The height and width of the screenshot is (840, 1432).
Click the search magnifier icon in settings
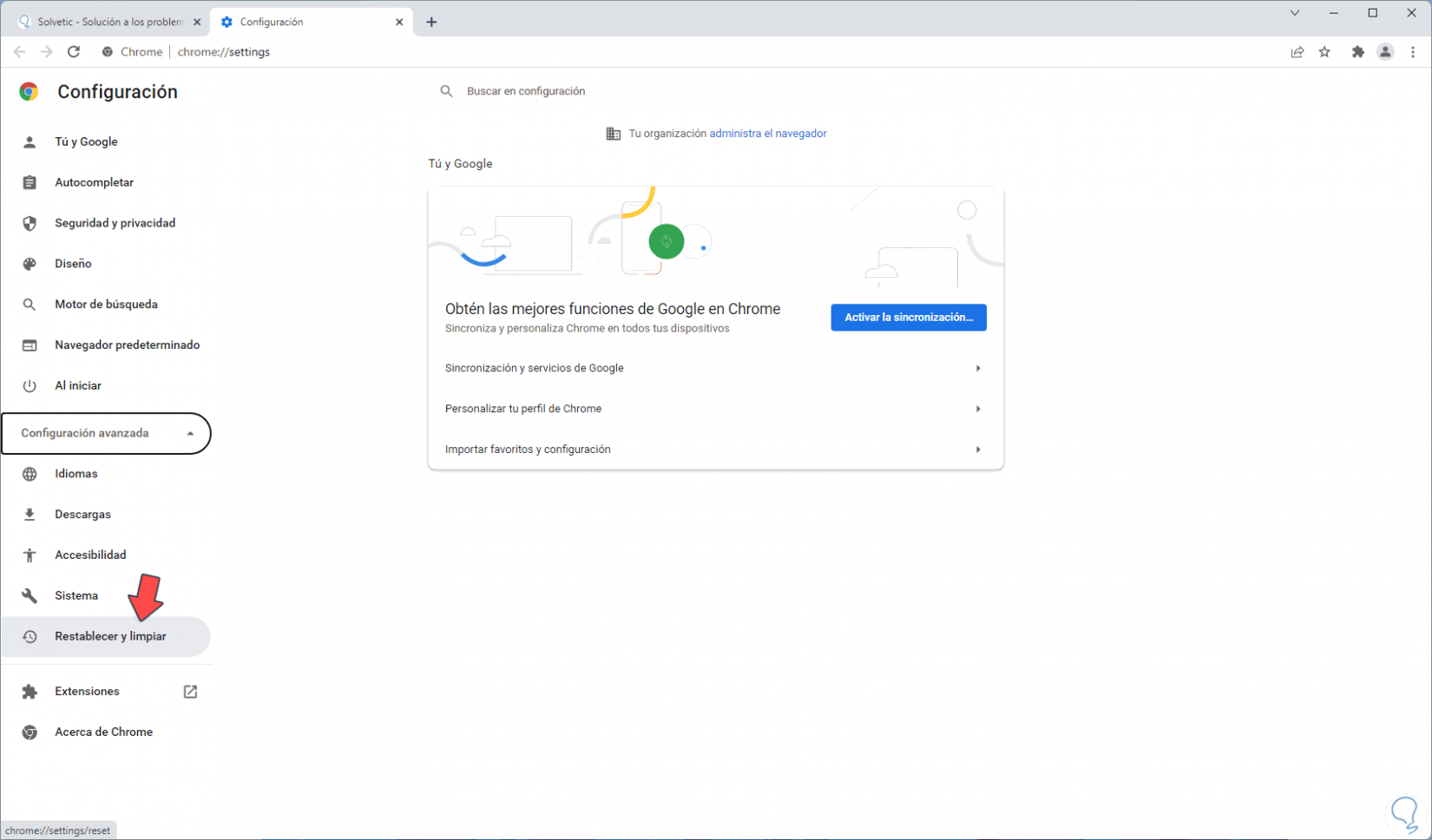(x=446, y=91)
